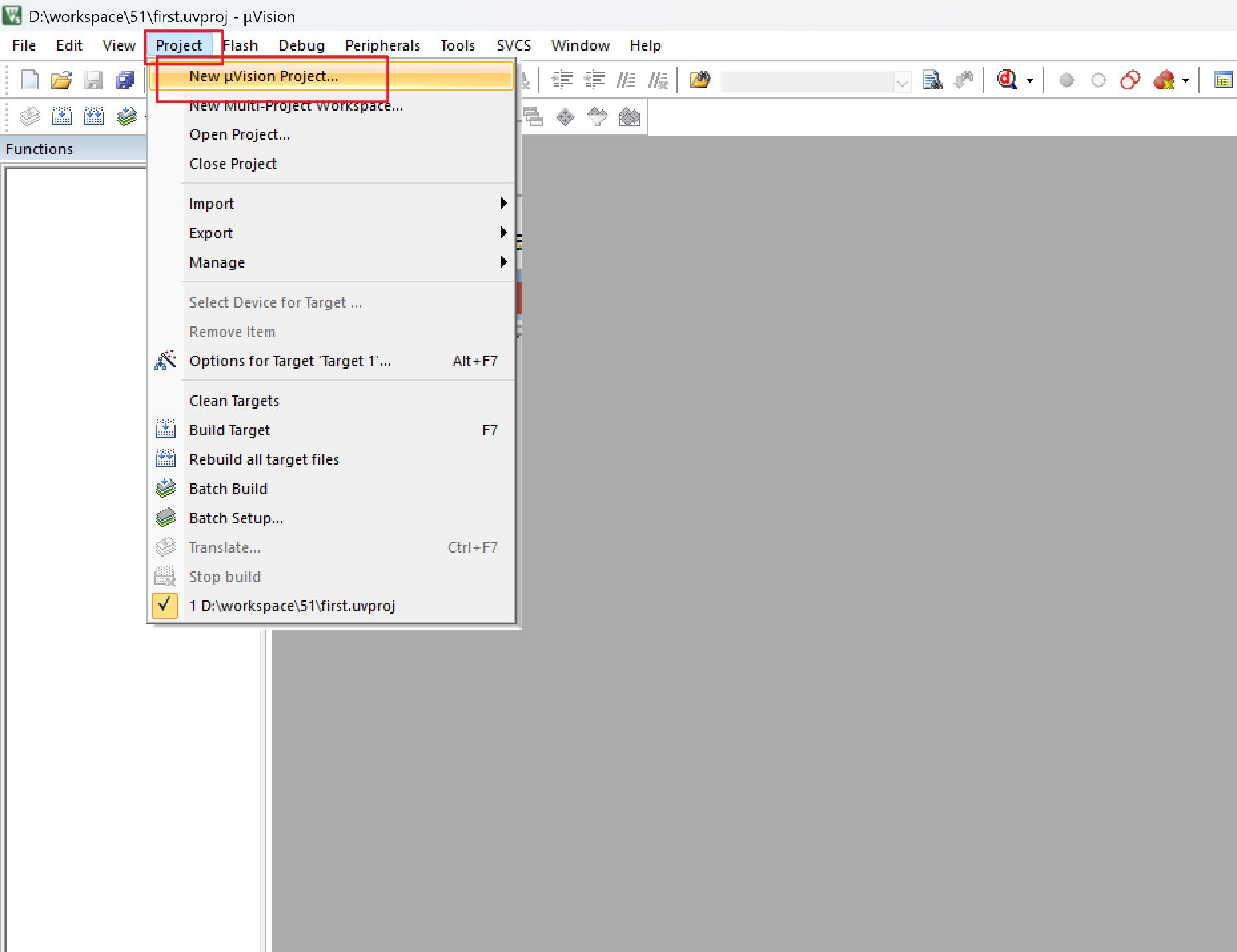The image size is (1237, 952).
Task: Choose Open Project menu item
Action: (332, 134)
